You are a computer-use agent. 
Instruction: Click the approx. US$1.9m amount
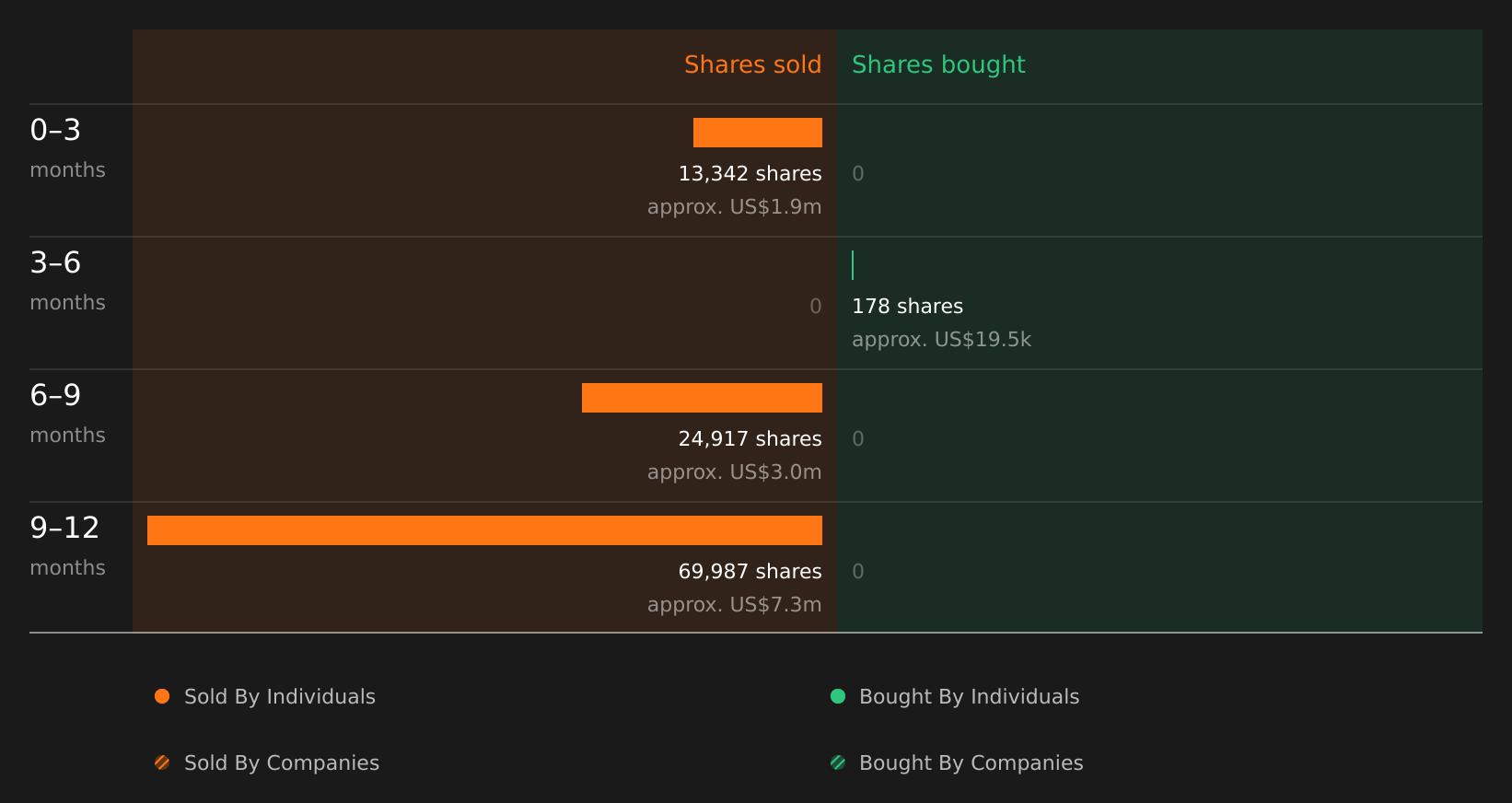735,207
